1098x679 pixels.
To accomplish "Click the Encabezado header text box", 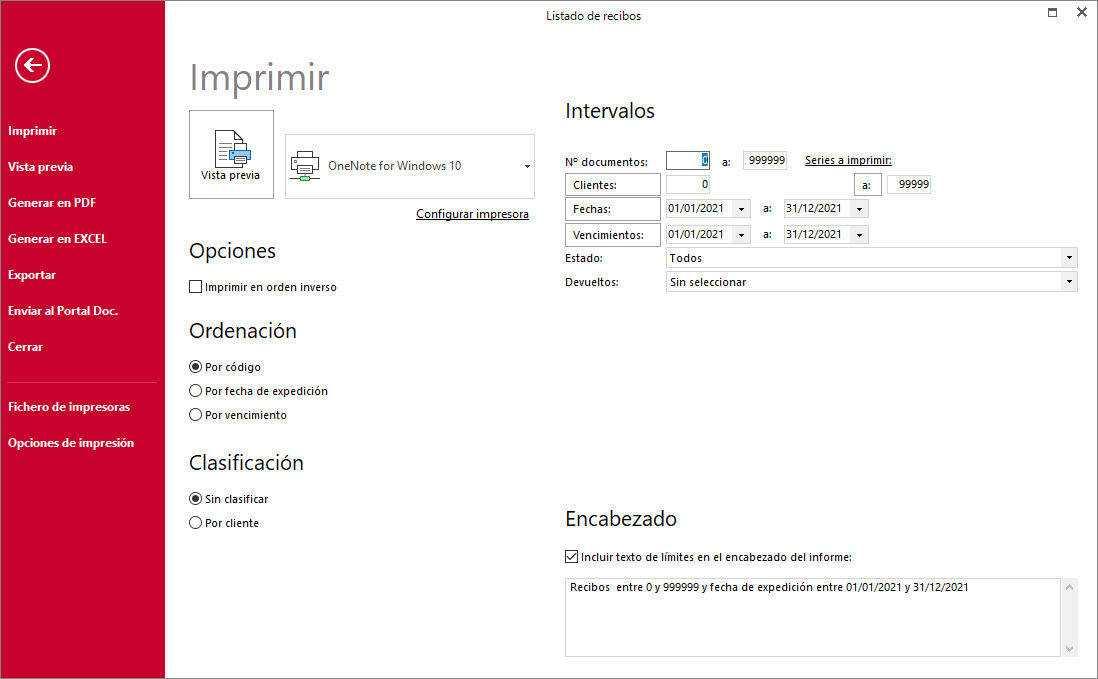I will coord(812,617).
